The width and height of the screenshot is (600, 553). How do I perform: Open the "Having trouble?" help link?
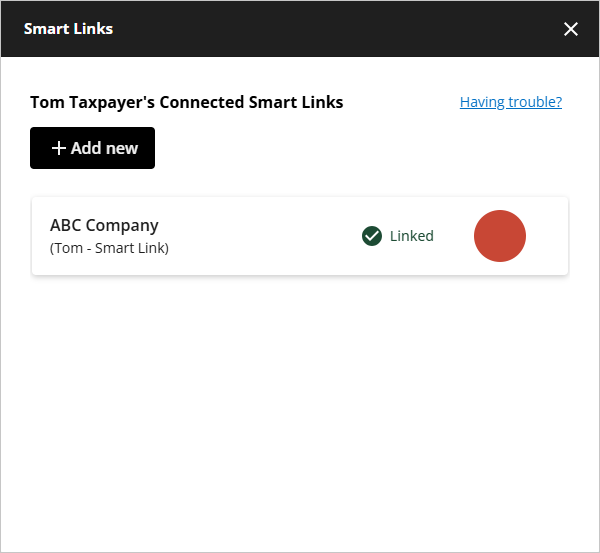coord(510,102)
